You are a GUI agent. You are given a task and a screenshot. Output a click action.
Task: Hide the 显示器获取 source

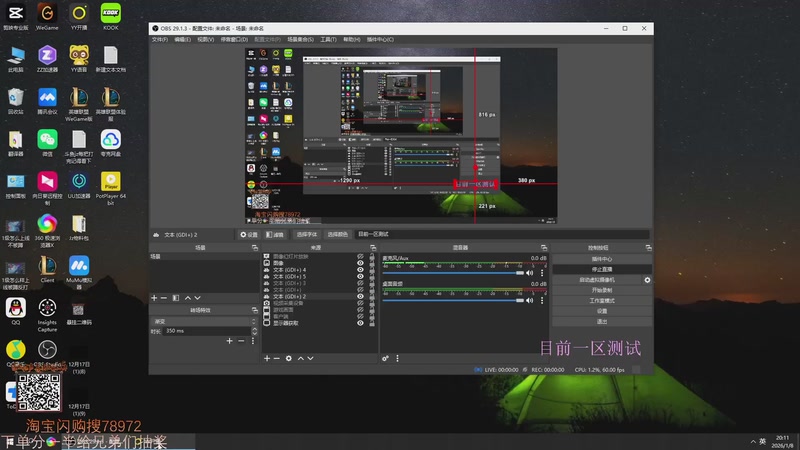[x=360, y=323]
